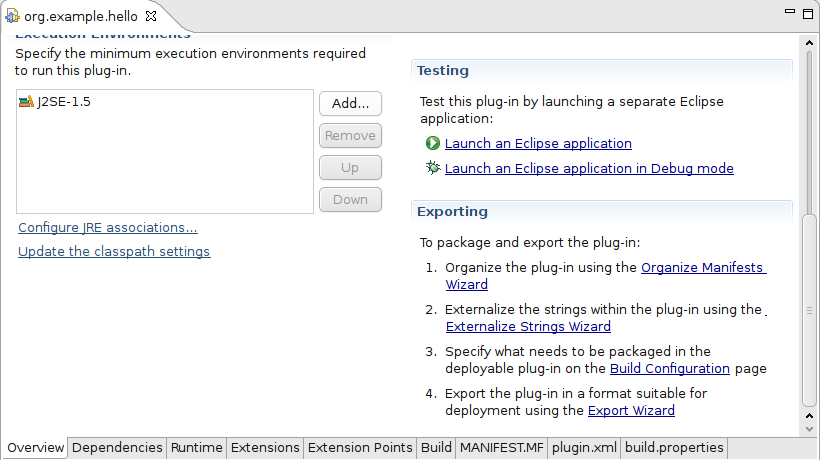Switch to the Overview tab

click(x=35, y=448)
